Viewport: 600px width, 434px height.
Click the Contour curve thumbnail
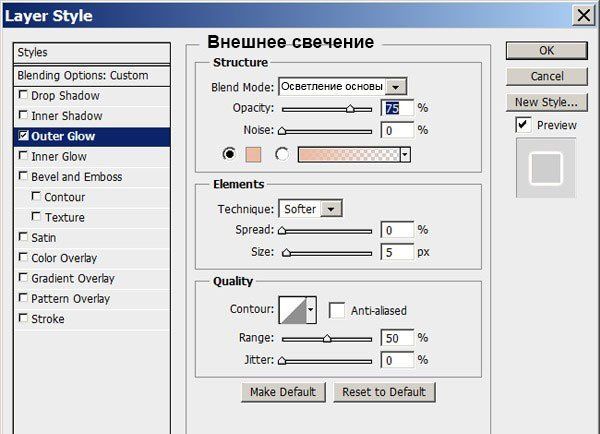tap(293, 310)
